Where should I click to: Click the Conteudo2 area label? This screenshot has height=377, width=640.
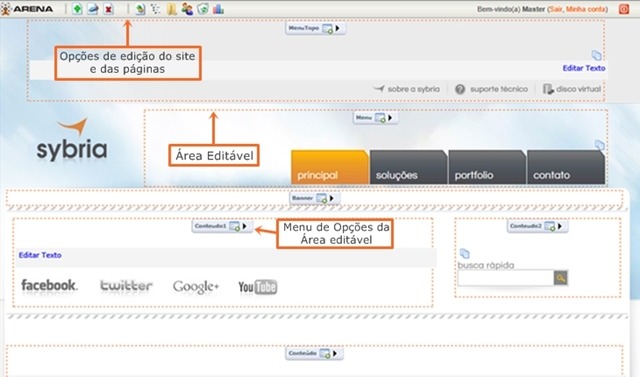[525, 226]
